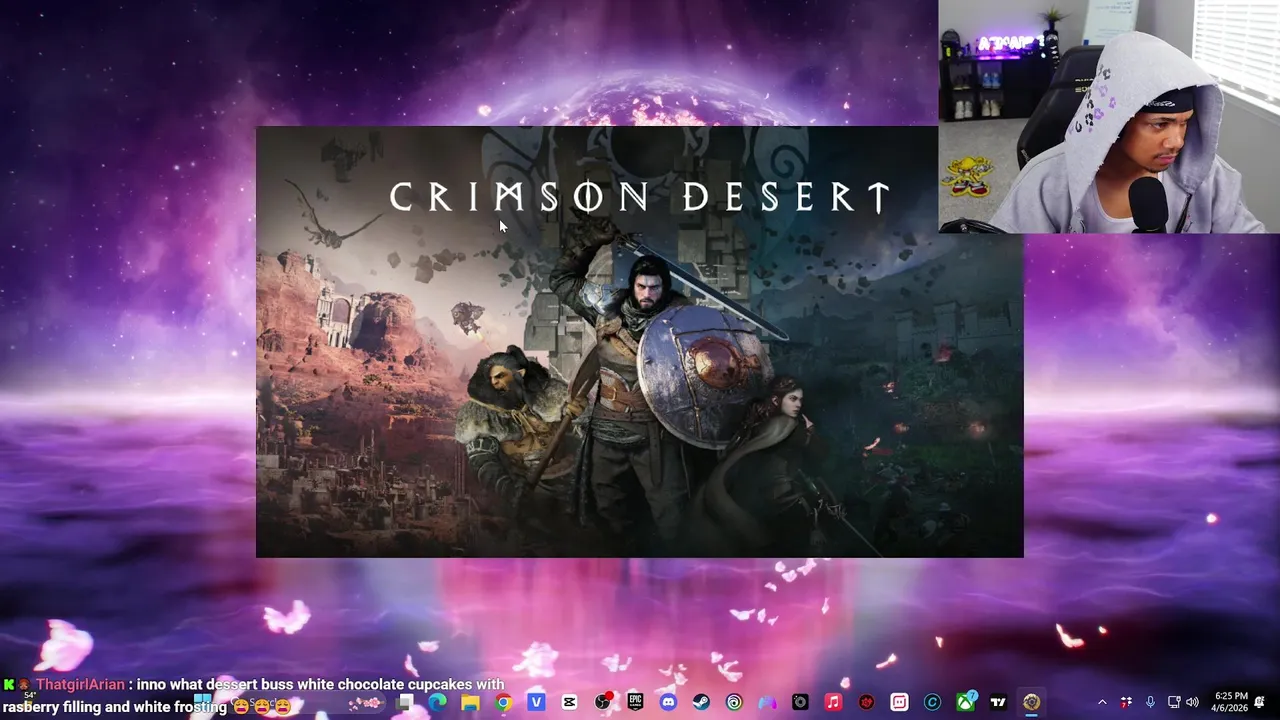Open Microsoft Edge from the taskbar
The width and height of the screenshot is (1280, 720).
[x=437, y=703]
